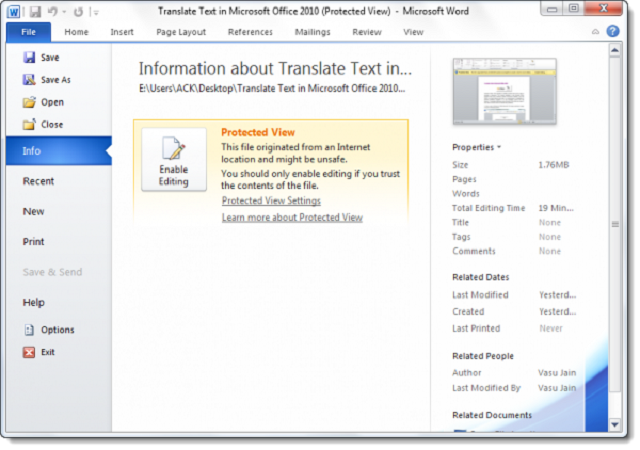Click the Close folder icon in sidebar
This screenshot has height=450, width=640.
[29, 124]
